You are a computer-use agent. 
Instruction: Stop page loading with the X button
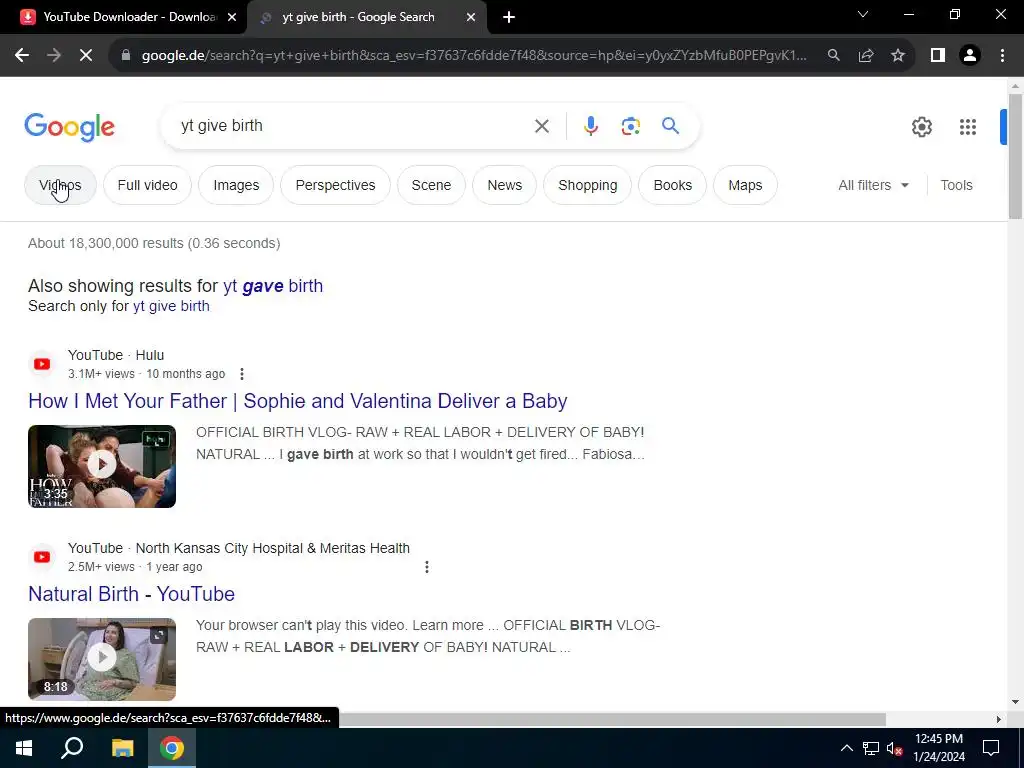point(86,56)
